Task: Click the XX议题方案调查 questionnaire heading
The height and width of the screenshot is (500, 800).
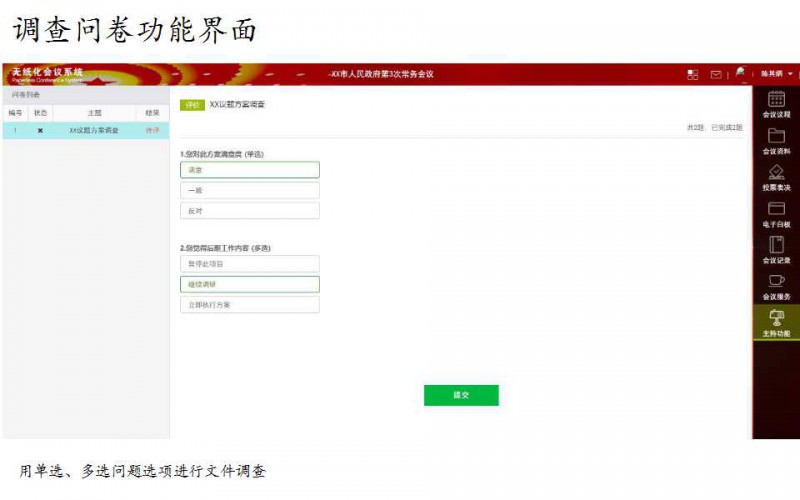Action: click(x=237, y=105)
